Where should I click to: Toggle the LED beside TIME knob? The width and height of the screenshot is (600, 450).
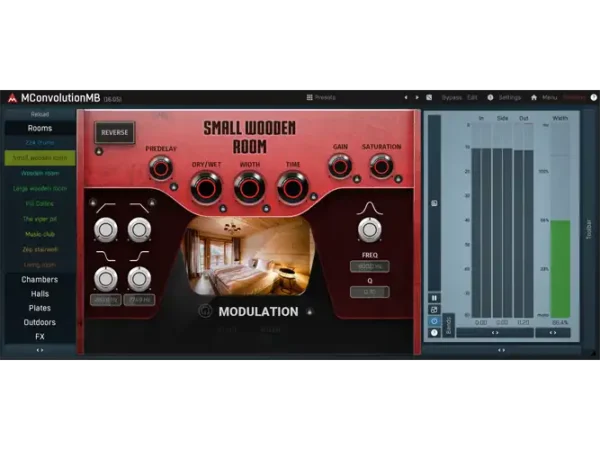click(313, 197)
